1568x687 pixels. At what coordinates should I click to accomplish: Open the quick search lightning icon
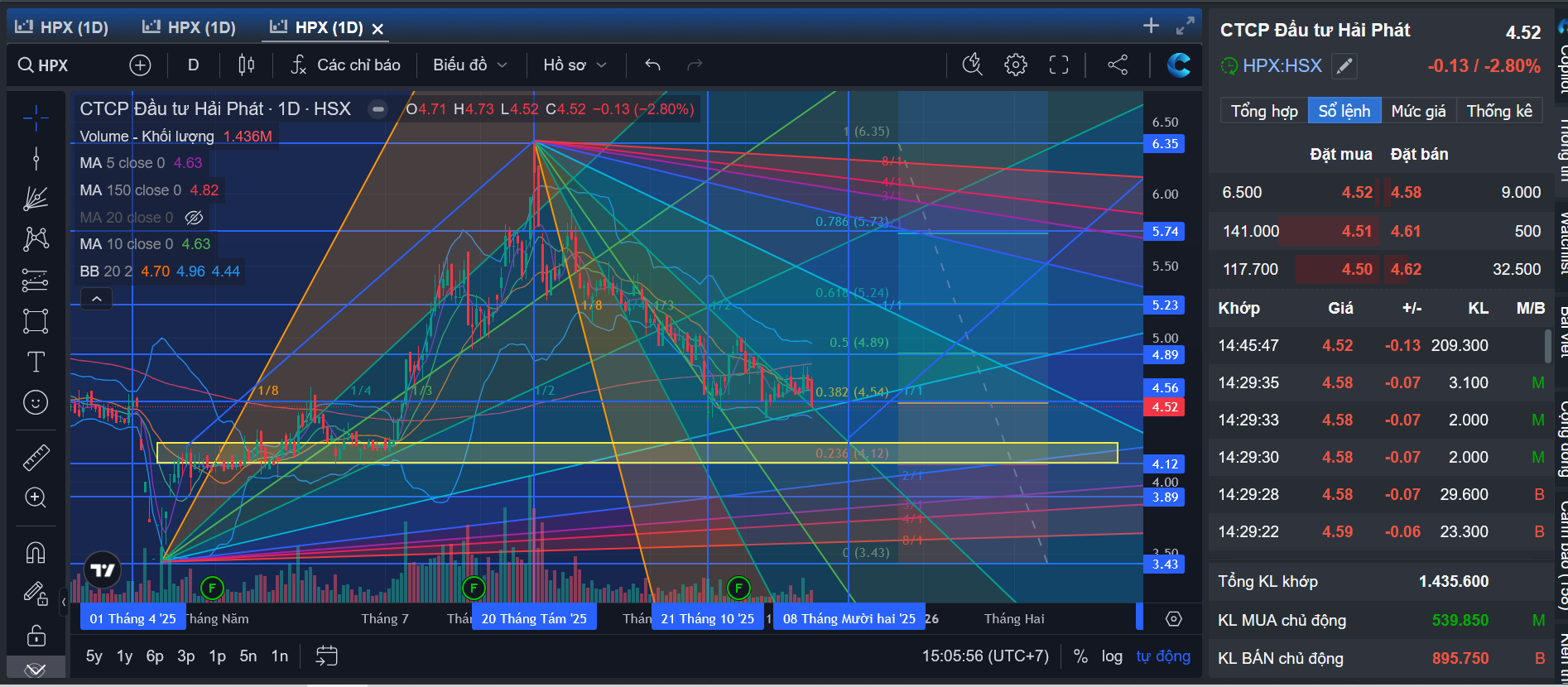(x=973, y=65)
